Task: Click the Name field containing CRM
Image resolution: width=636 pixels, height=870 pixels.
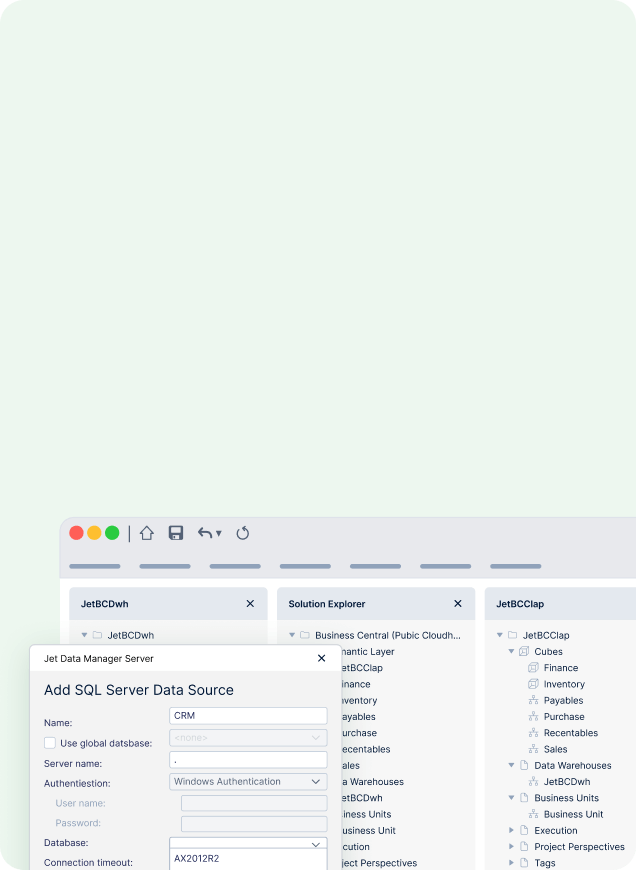Action: (x=248, y=716)
